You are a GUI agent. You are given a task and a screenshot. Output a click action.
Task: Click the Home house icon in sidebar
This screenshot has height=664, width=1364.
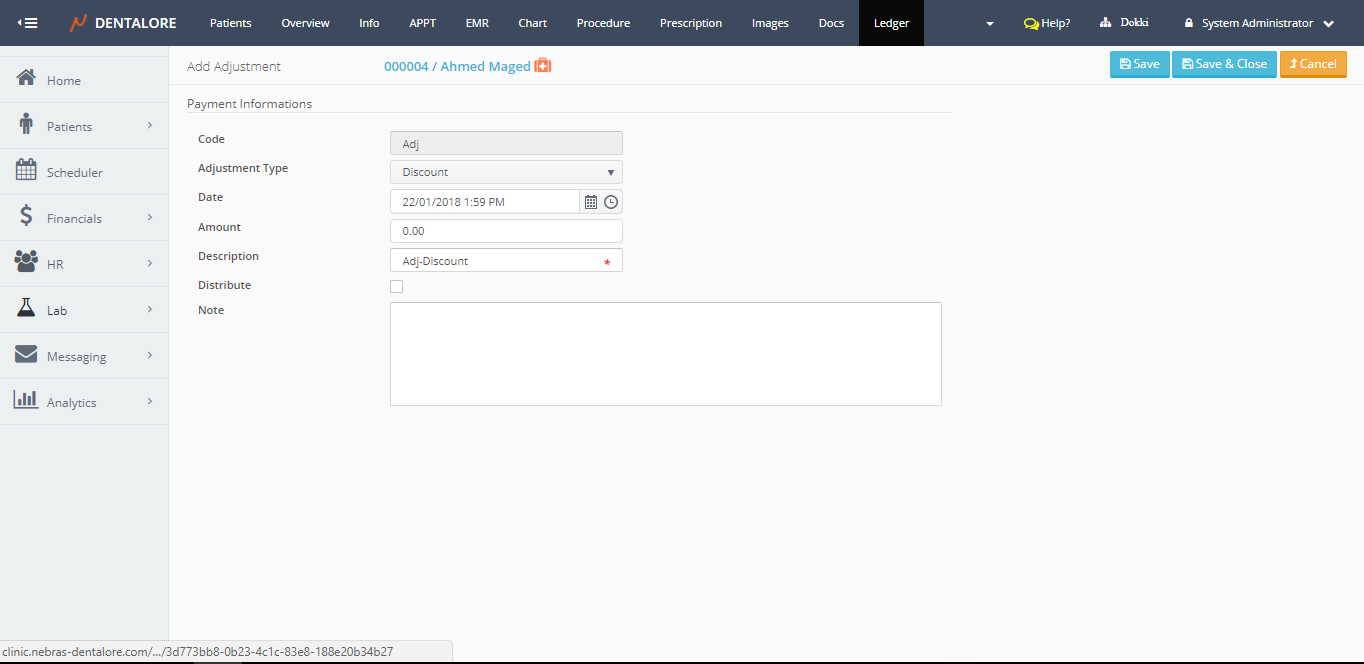[x=26, y=79]
